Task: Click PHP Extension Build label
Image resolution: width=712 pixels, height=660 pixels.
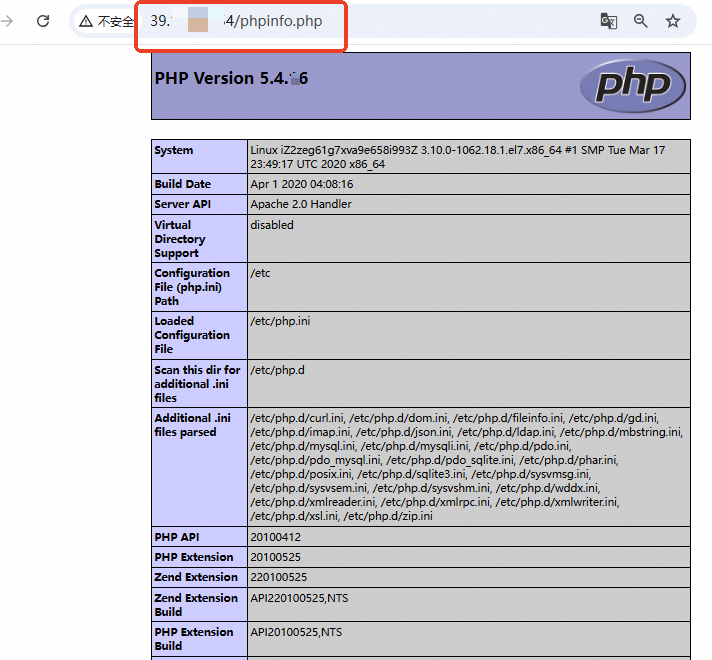Action: 194,639
